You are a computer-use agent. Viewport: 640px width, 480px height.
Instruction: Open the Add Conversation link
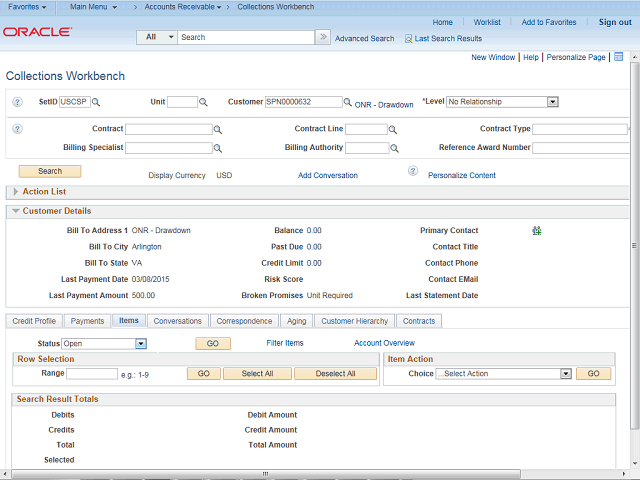[x=327, y=175]
